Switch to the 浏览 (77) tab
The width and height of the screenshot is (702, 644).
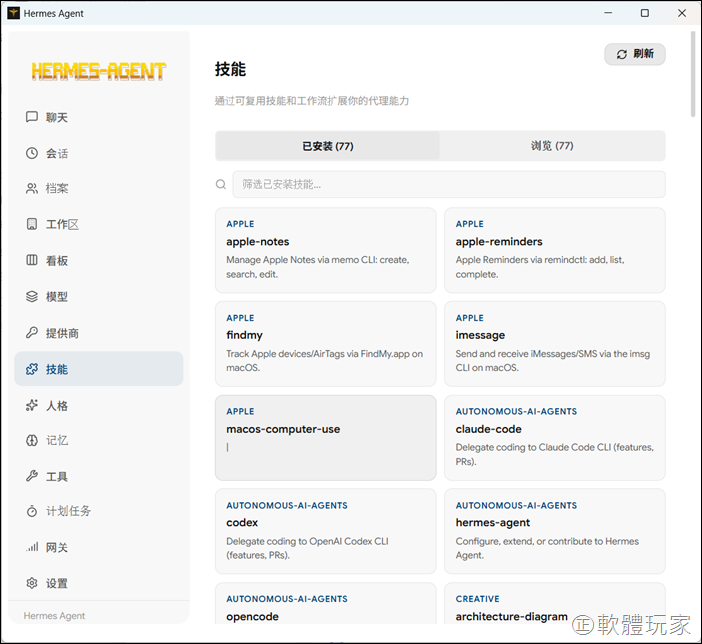point(552,146)
